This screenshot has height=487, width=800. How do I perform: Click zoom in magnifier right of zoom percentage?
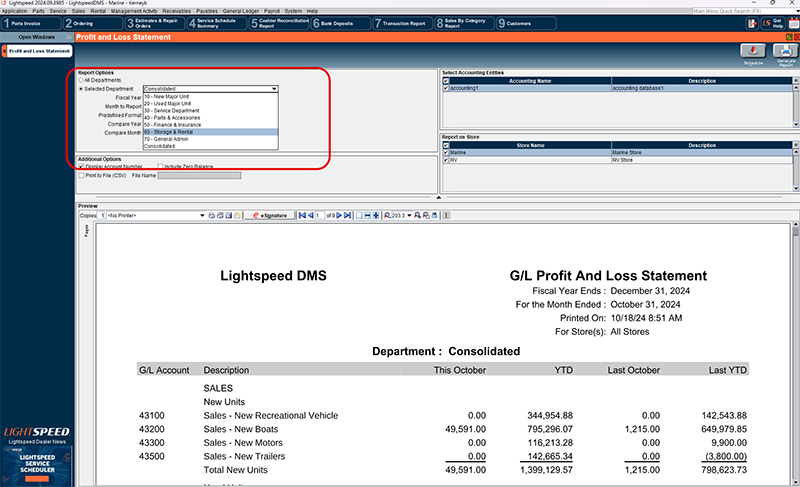pyautogui.click(x=417, y=216)
